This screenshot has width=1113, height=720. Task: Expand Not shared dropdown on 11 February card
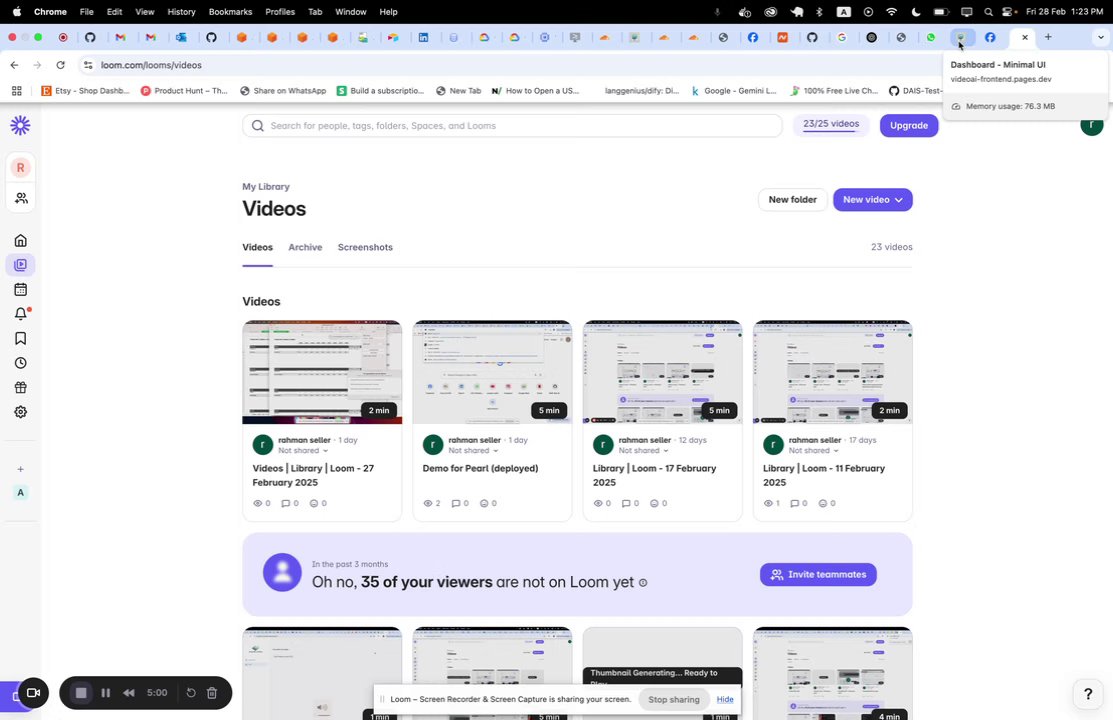(813, 451)
